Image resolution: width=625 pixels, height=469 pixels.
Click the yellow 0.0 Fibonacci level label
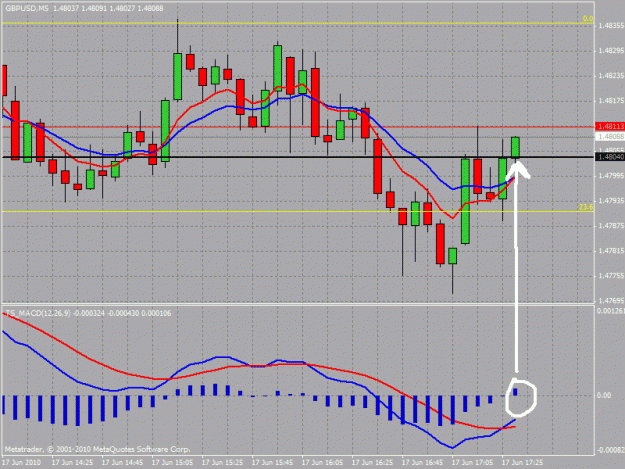tap(588, 19)
